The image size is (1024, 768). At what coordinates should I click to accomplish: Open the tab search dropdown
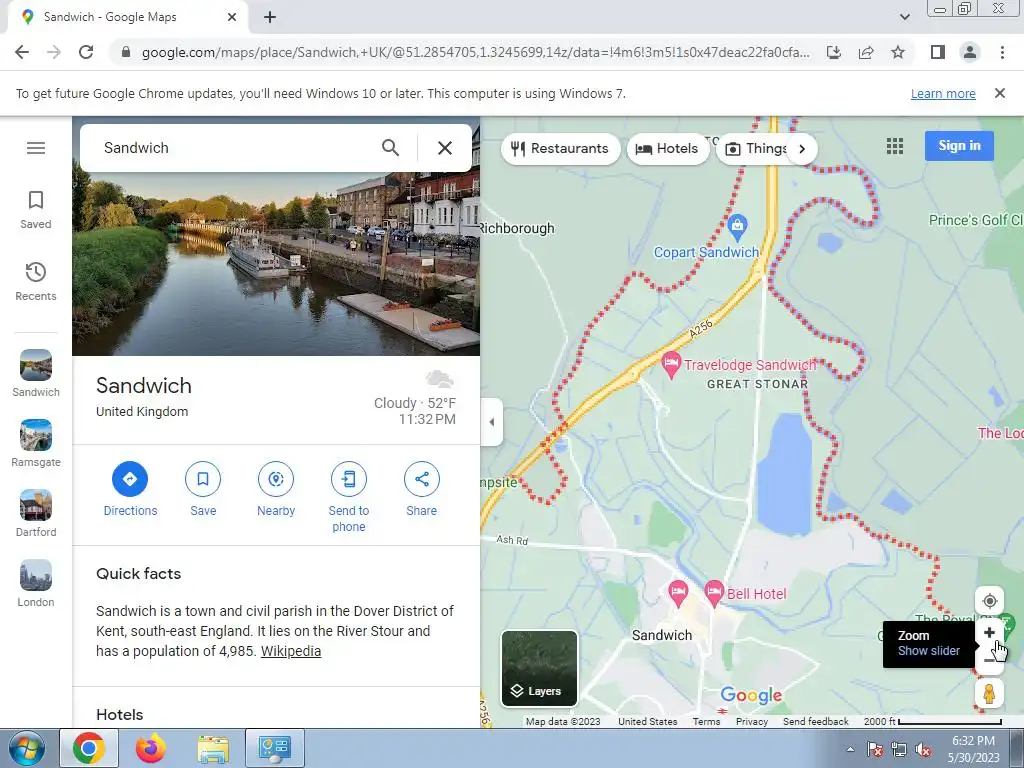pyautogui.click(x=904, y=17)
